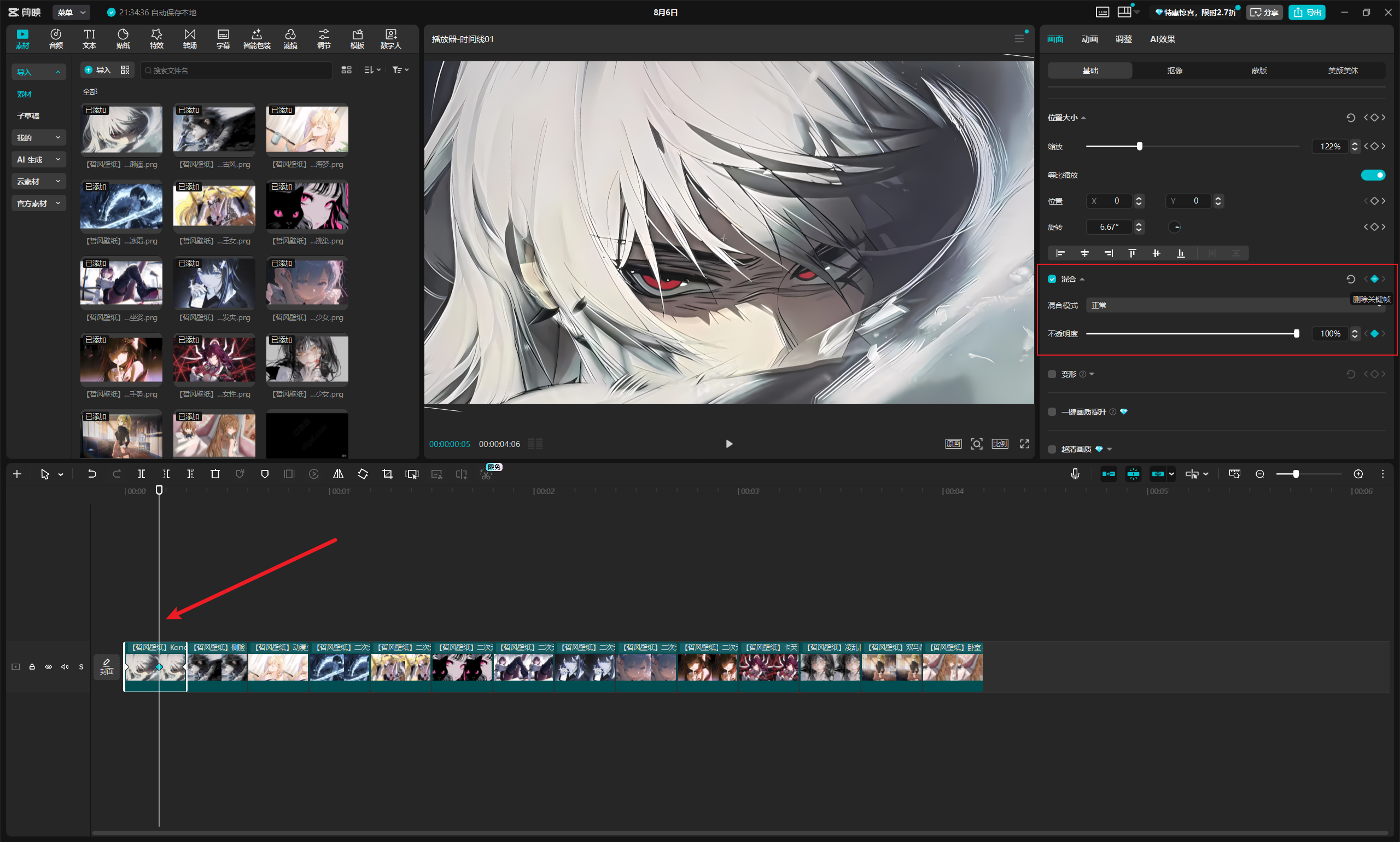Image resolution: width=1400 pixels, height=842 pixels.
Task: Open the 转场 (Transitions) panel
Action: (x=190, y=39)
